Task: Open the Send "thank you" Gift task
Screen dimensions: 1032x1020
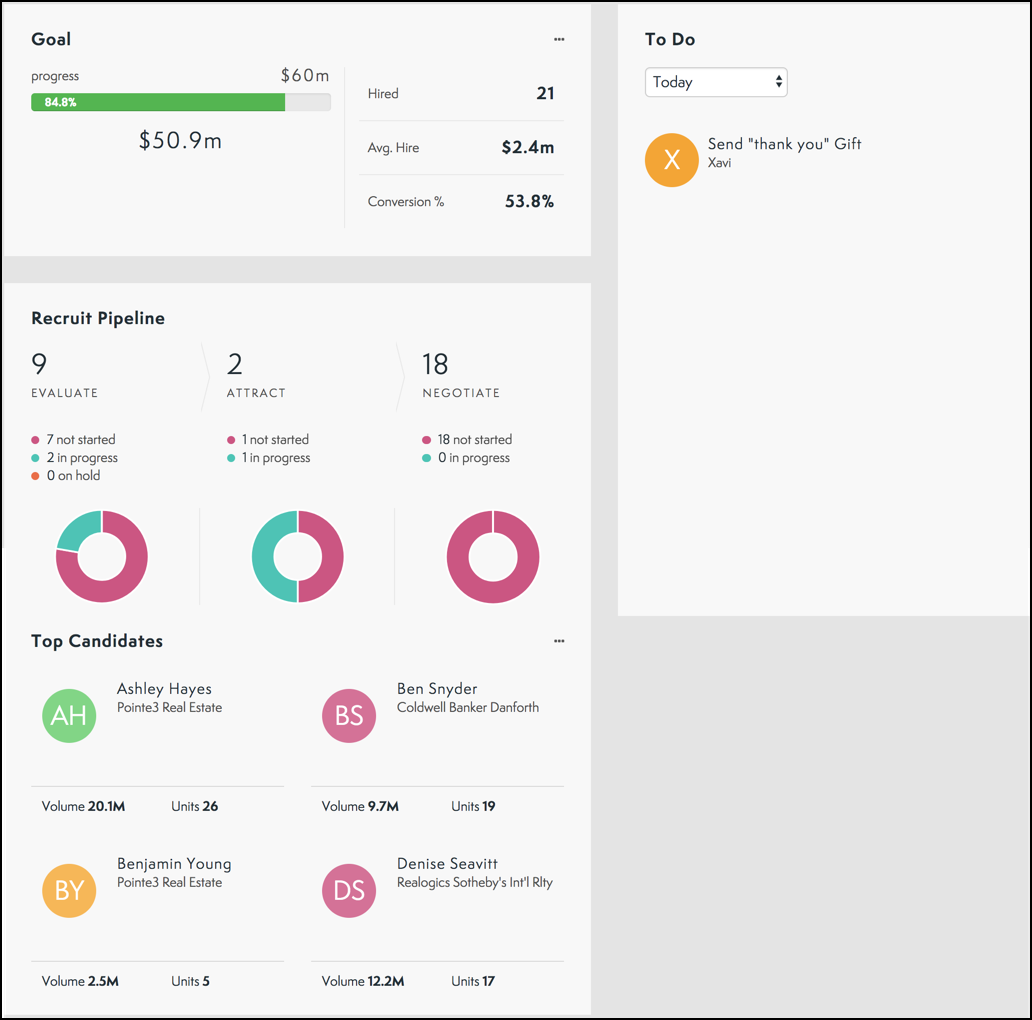Action: click(784, 143)
